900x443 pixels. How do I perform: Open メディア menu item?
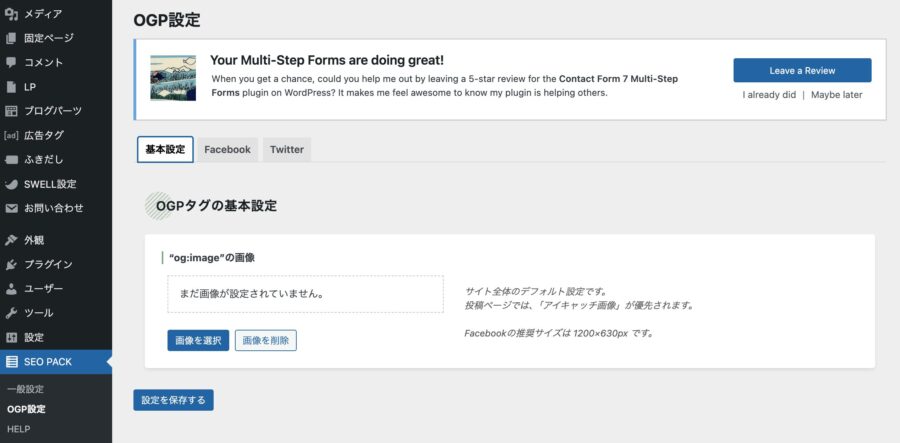click(x=43, y=14)
